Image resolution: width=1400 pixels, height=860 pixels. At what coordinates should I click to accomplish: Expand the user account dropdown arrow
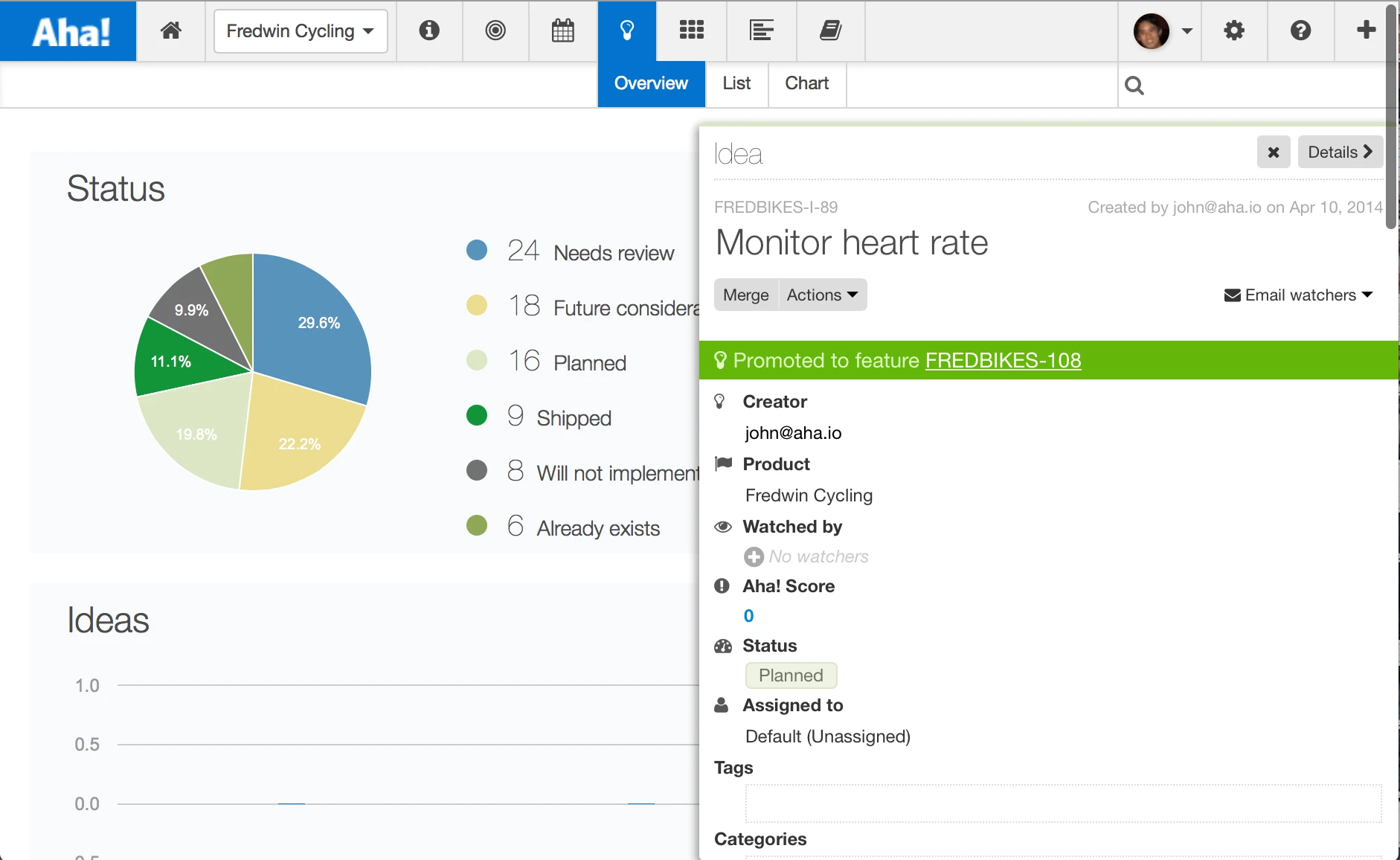(x=1187, y=31)
